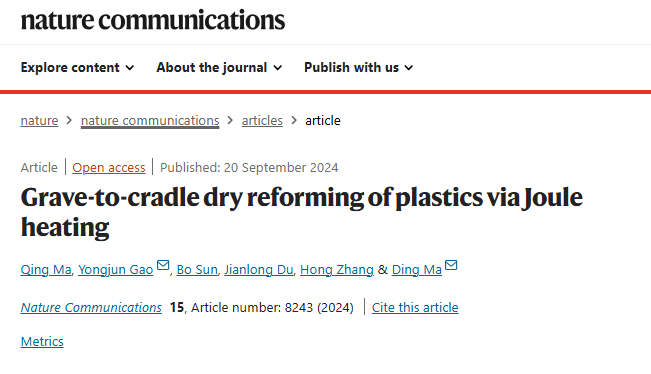This screenshot has height=374, width=651.
Task: Open the Explore content menu
Action: [x=77, y=67]
